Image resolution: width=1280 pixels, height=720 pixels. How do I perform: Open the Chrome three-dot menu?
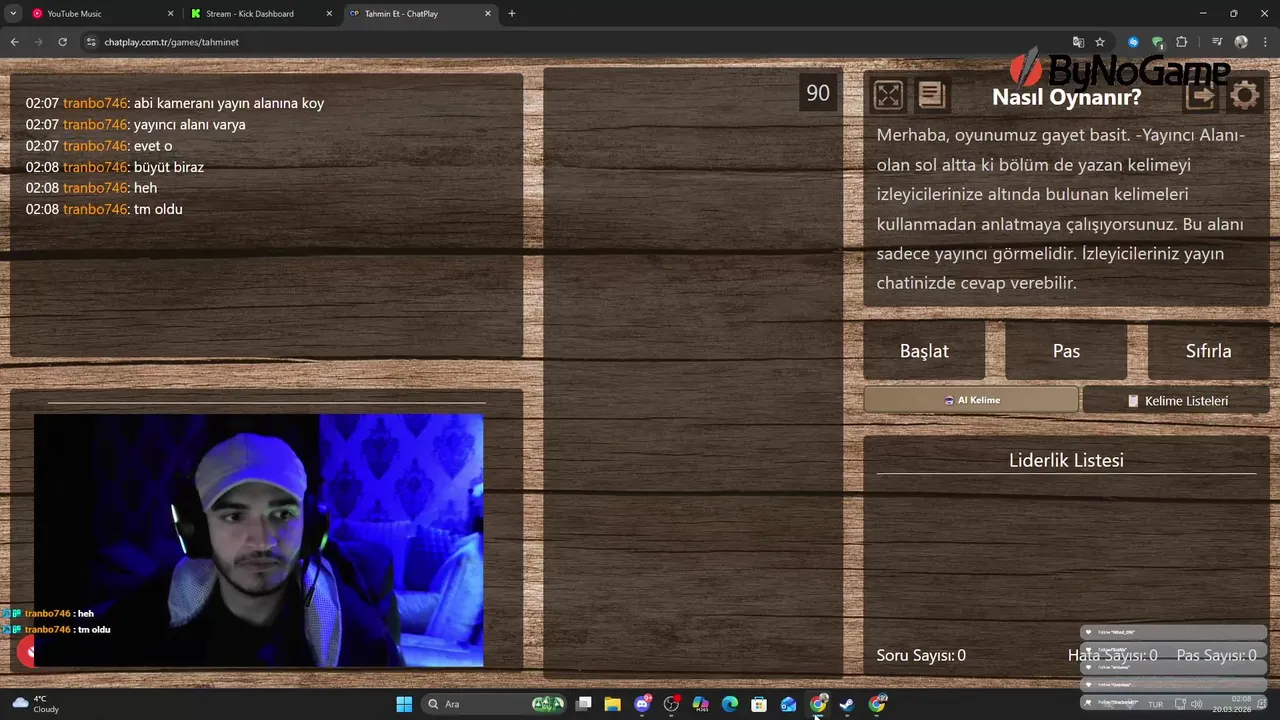click(x=1264, y=42)
